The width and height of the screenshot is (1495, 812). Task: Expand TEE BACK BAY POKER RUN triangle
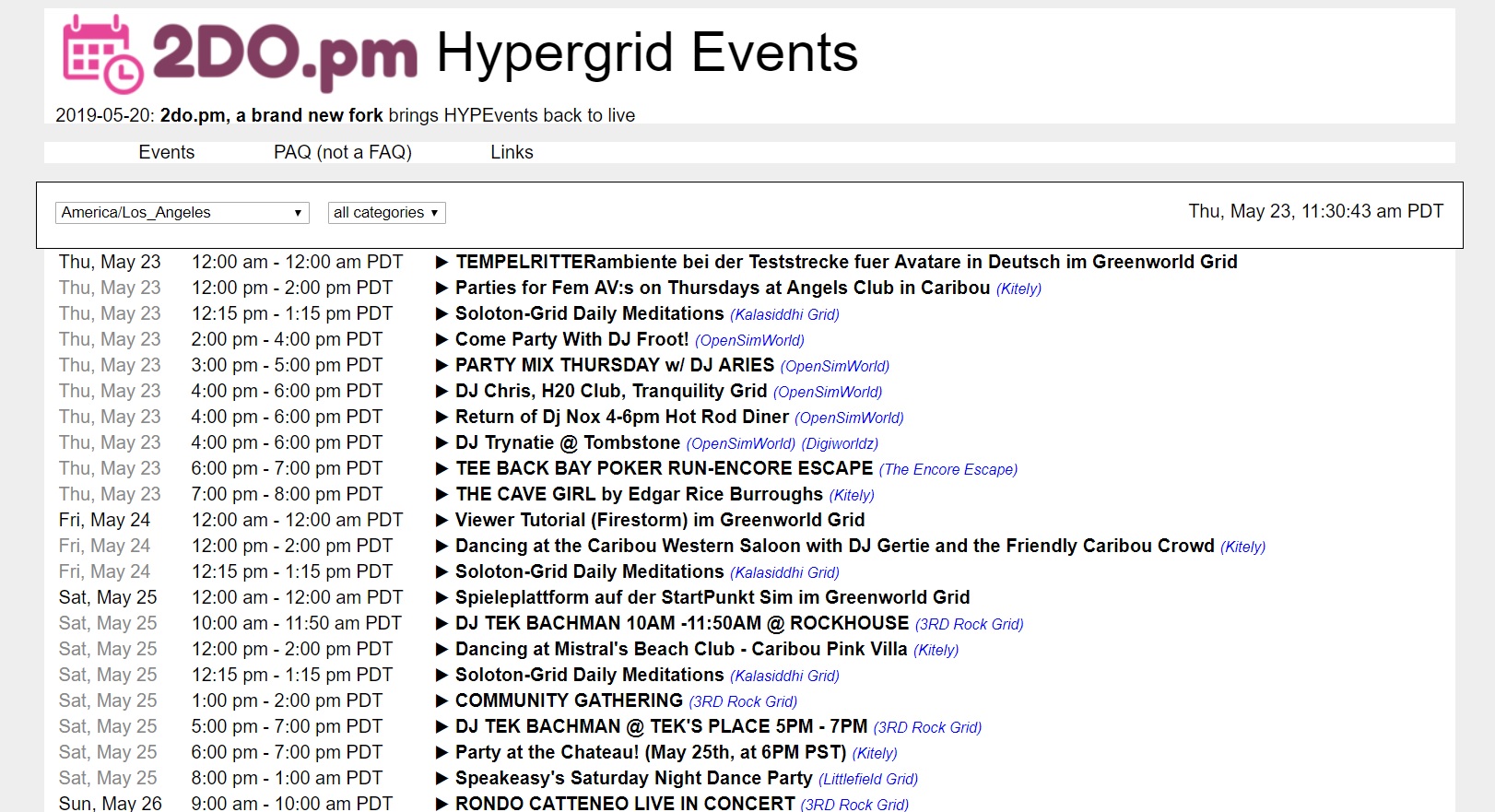(x=441, y=469)
